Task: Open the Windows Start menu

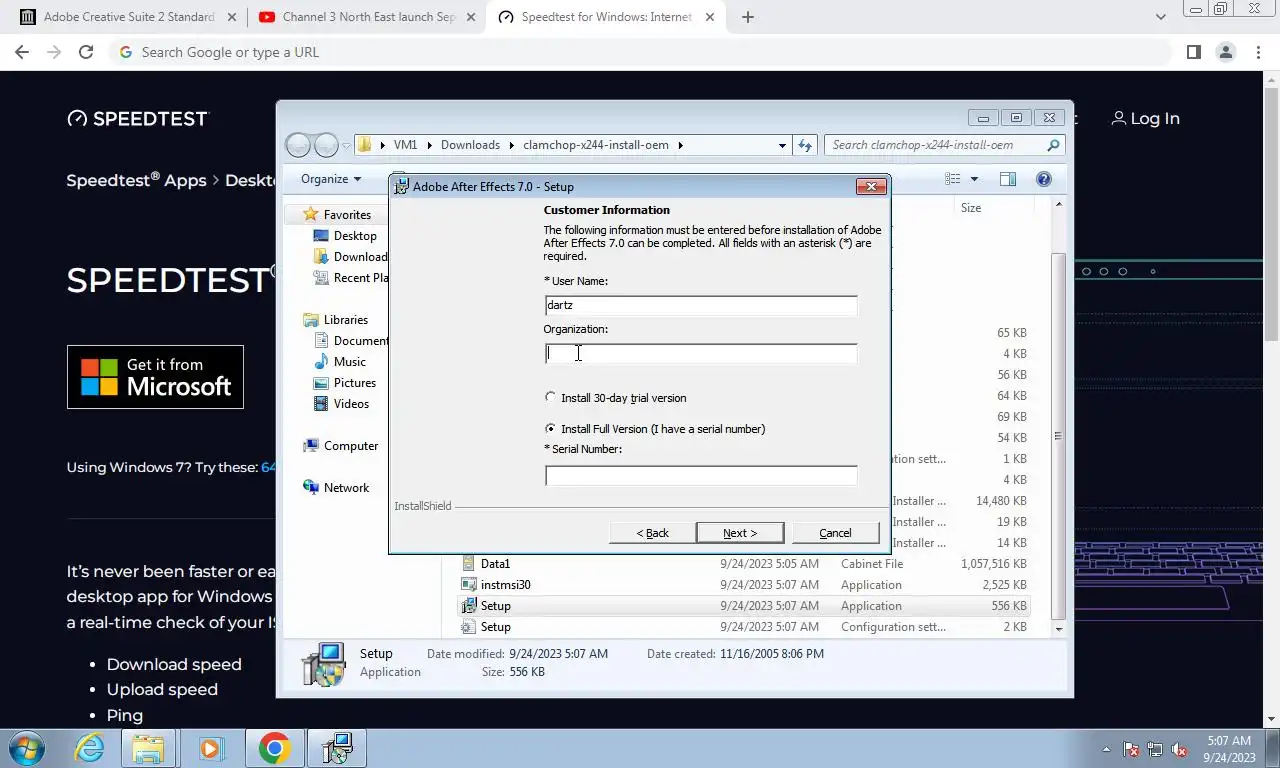Action: 26,748
